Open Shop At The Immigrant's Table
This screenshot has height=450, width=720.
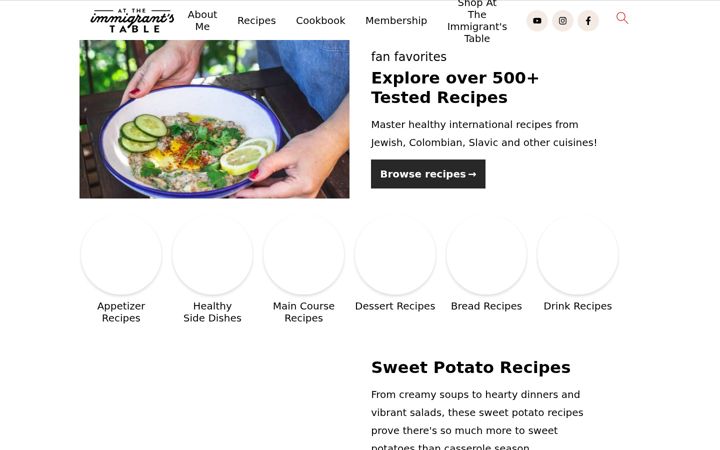point(477,21)
